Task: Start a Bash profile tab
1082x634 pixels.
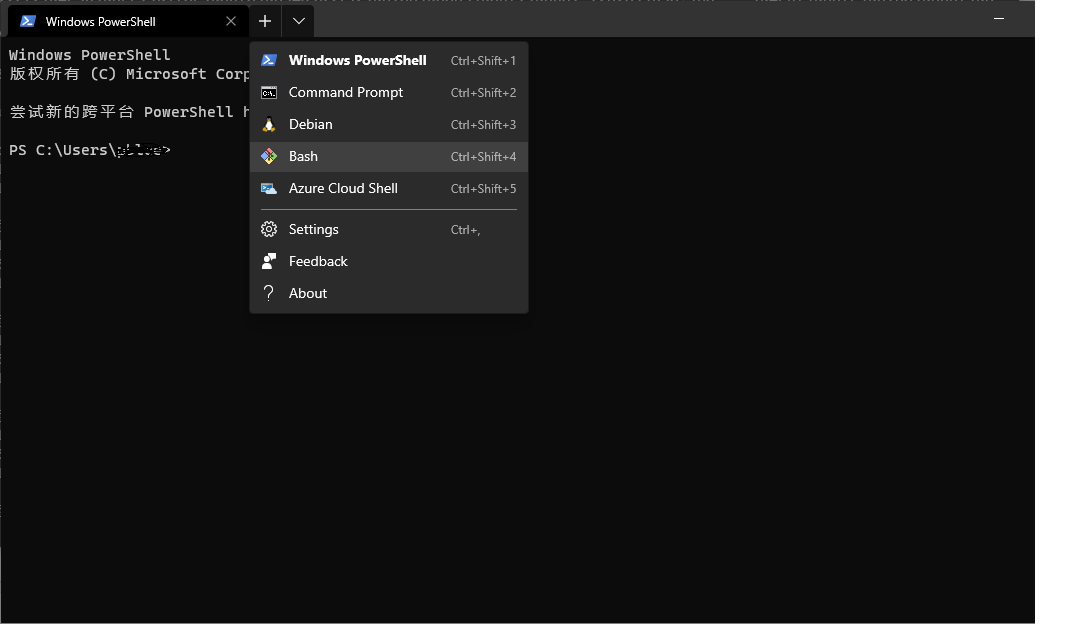Action: click(x=389, y=157)
